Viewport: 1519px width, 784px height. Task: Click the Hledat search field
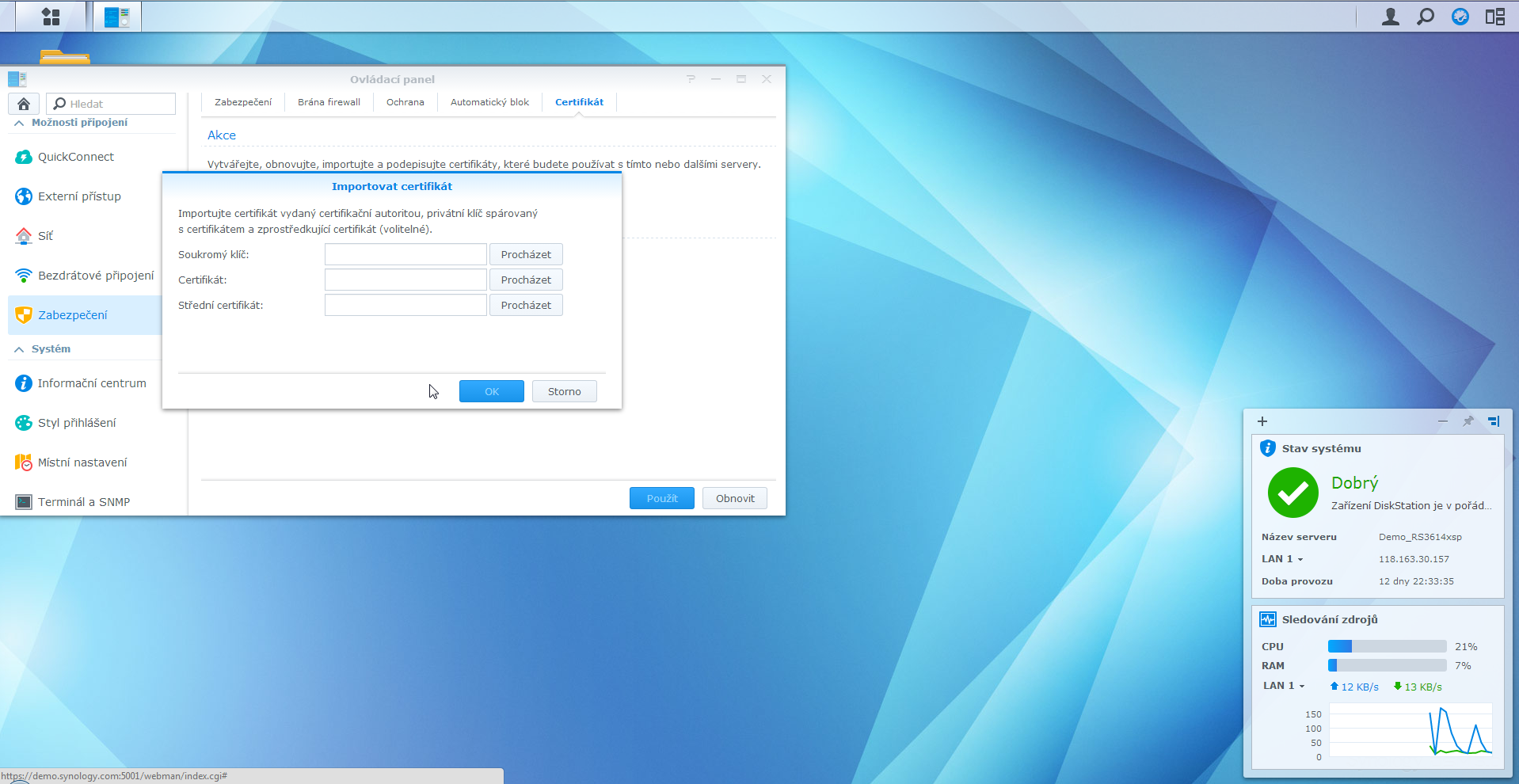click(x=111, y=104)
